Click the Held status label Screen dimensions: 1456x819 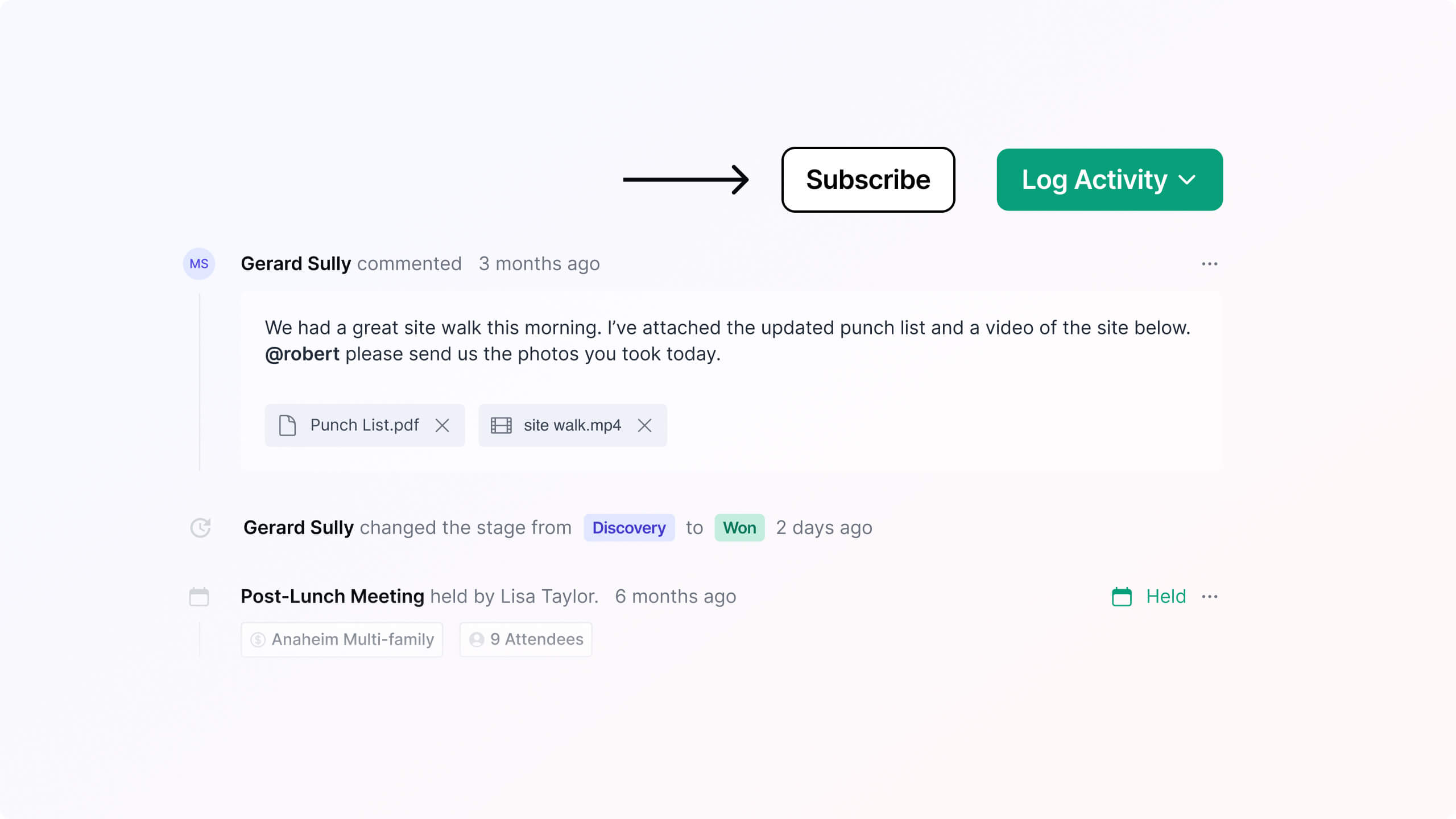[x=1165, y=597]
